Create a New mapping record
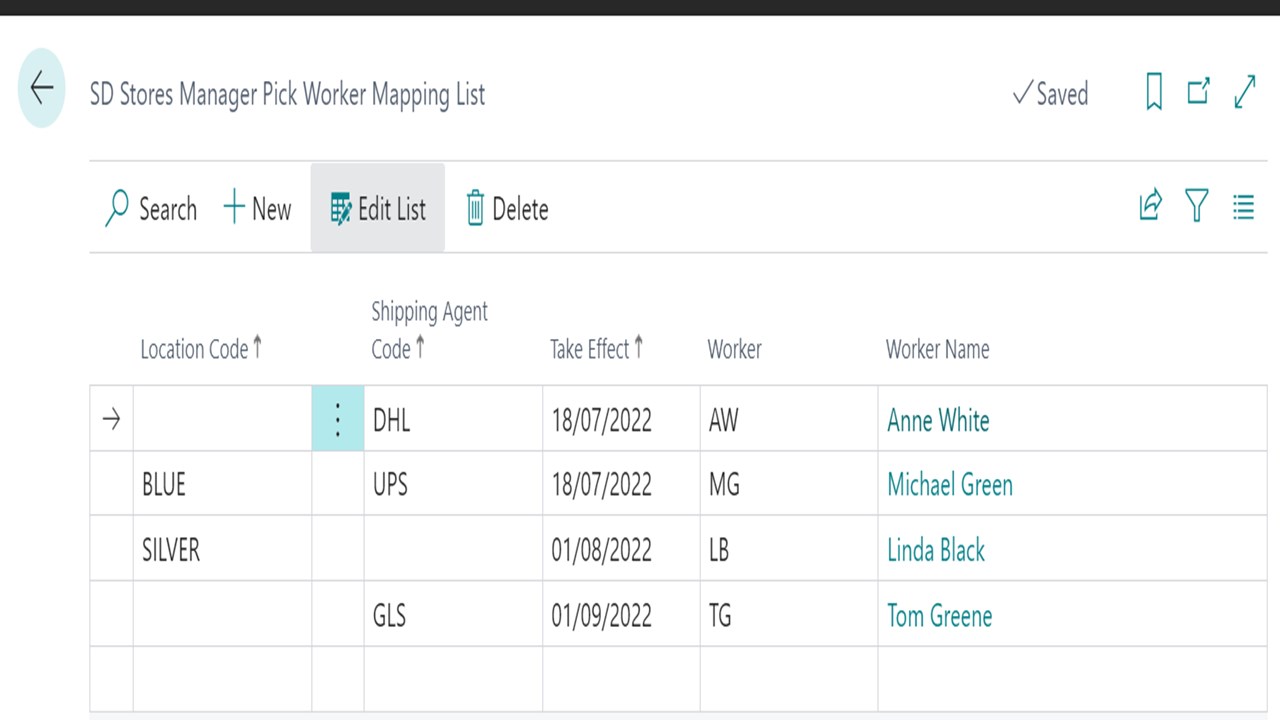This screenshot has height=720, width=1280. 257,209
